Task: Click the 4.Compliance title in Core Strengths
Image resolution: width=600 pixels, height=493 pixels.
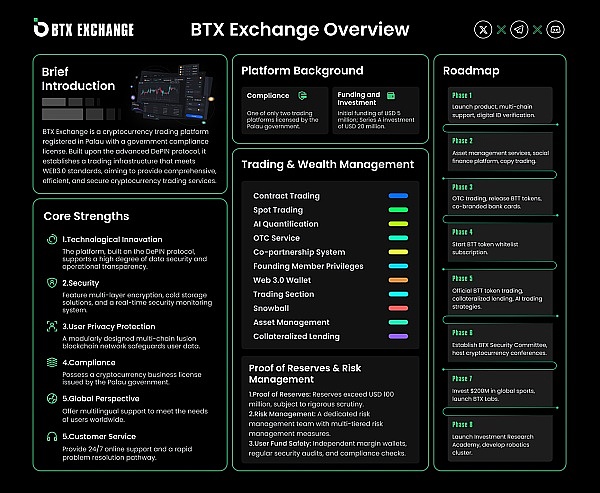Action: 89,362
